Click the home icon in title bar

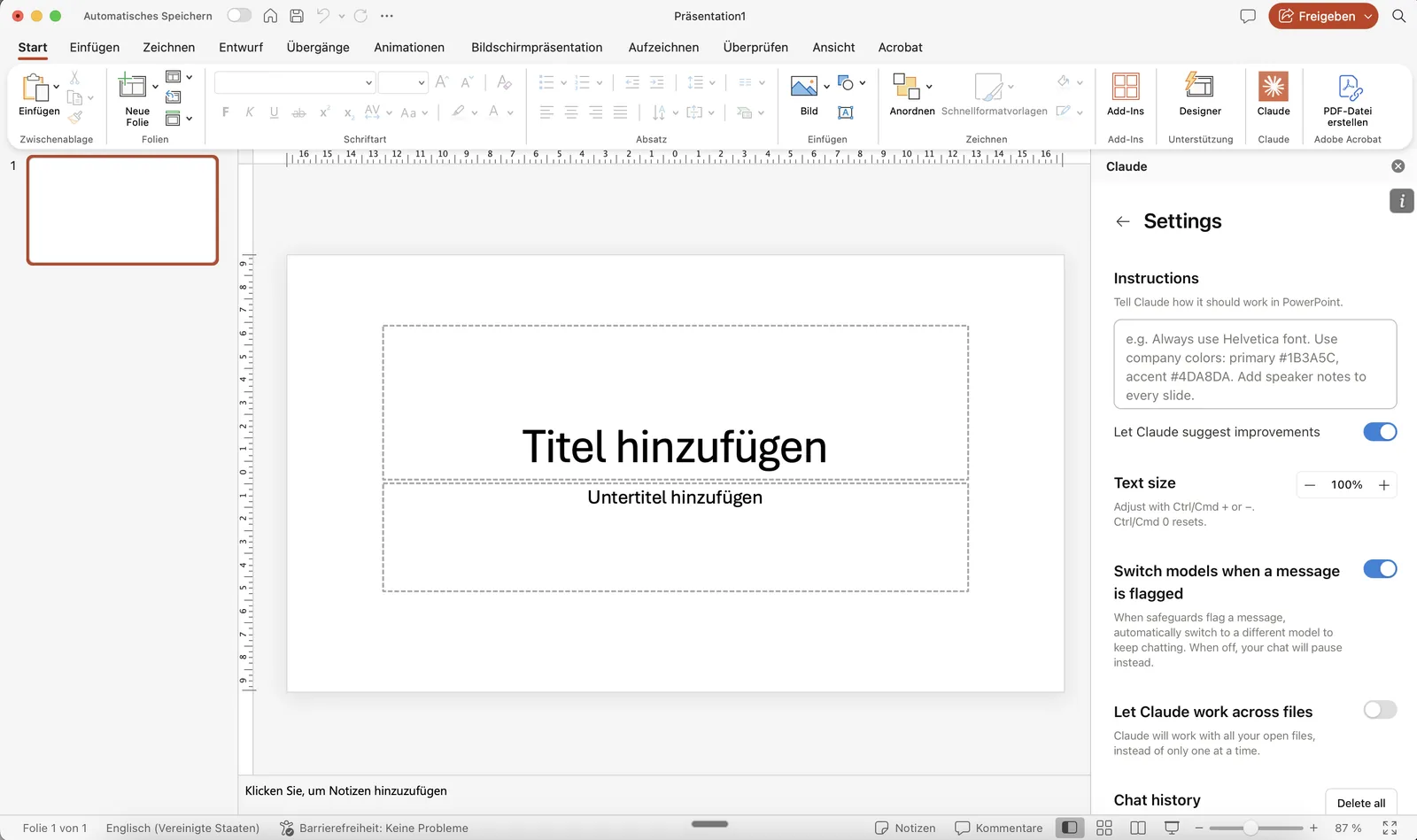click(x=270, y=16)
